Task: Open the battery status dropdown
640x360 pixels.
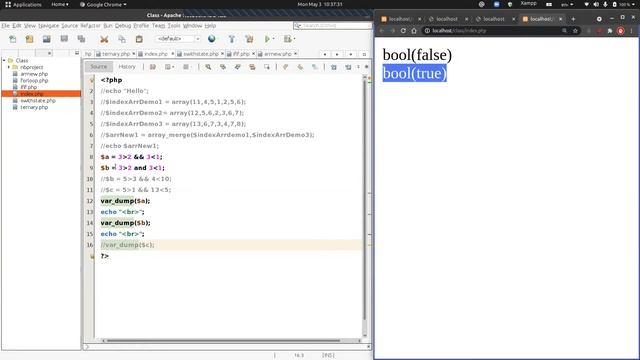Action: click(x=622, y=4)
